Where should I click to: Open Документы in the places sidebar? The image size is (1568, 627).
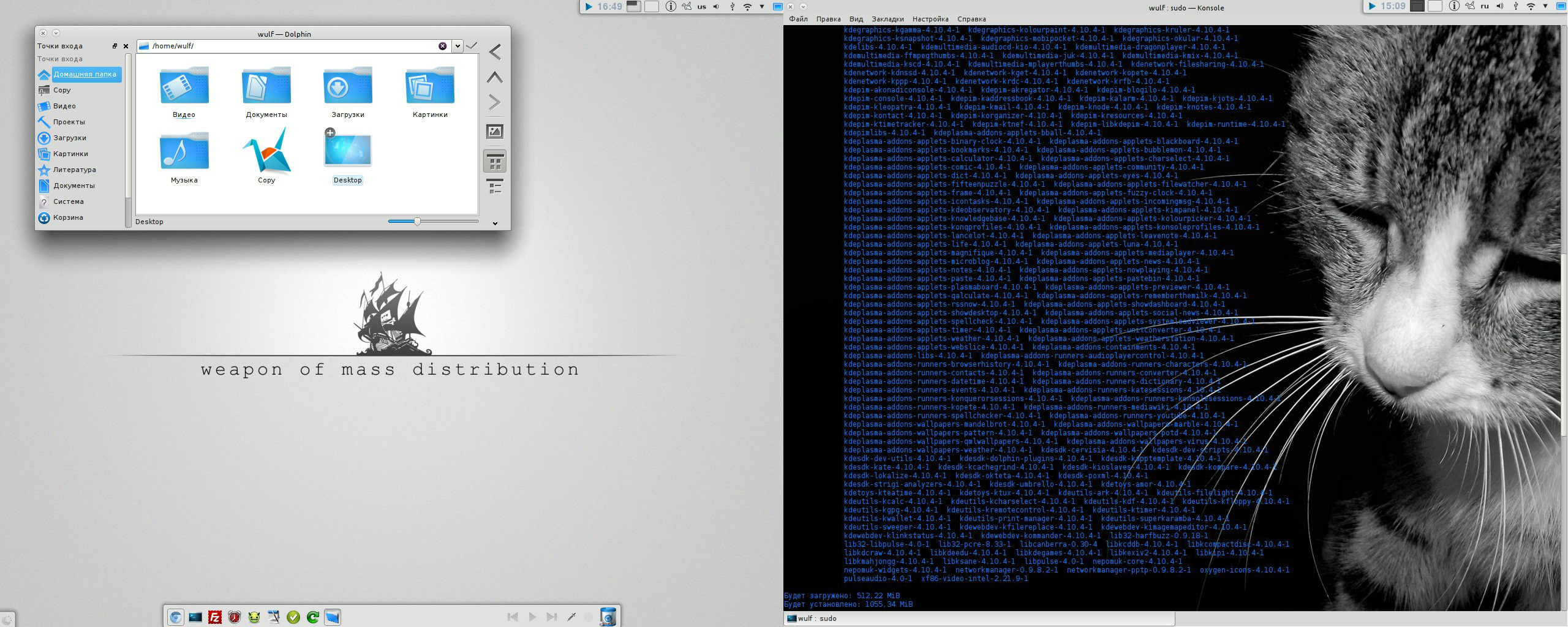(x=80, y=186)
